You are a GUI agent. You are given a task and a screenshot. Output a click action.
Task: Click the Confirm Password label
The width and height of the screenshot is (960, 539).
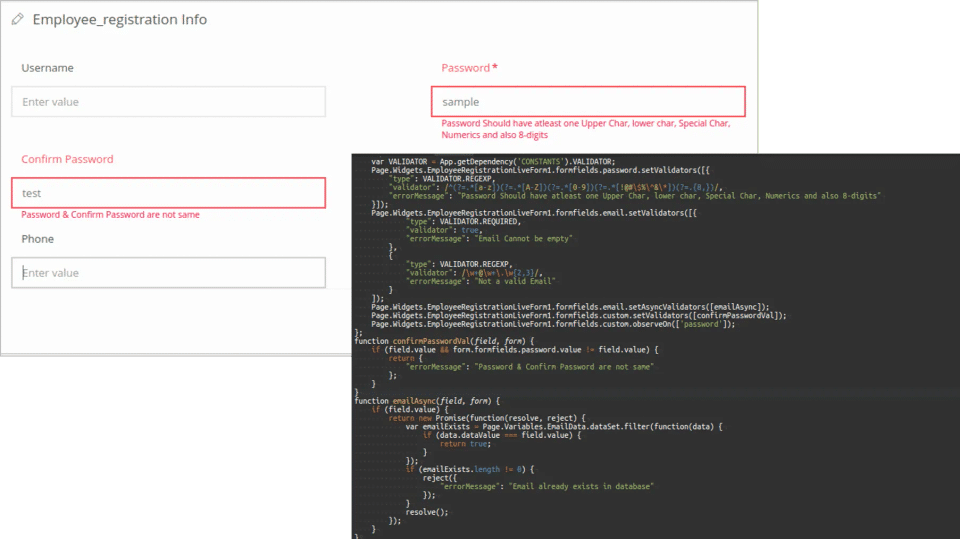pos(67,159)
